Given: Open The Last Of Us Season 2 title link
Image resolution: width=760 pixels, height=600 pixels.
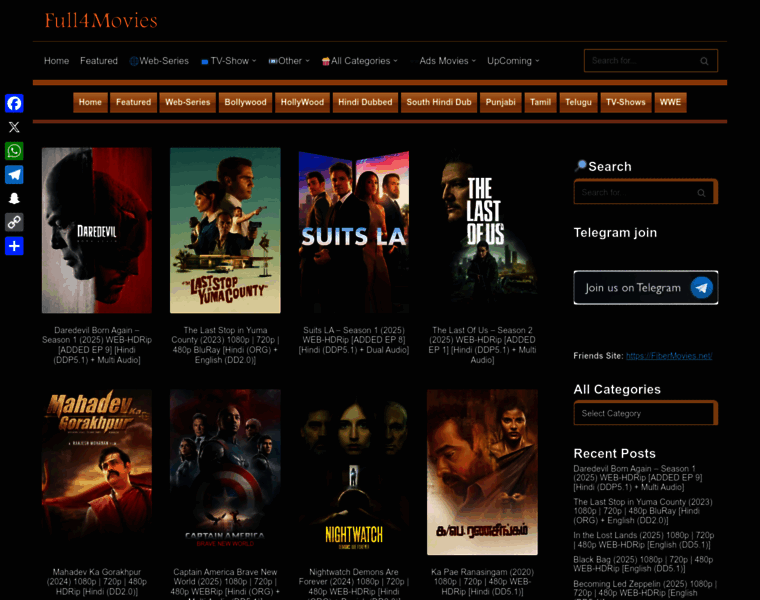Looking at the screenshot, I should (482, 345).
